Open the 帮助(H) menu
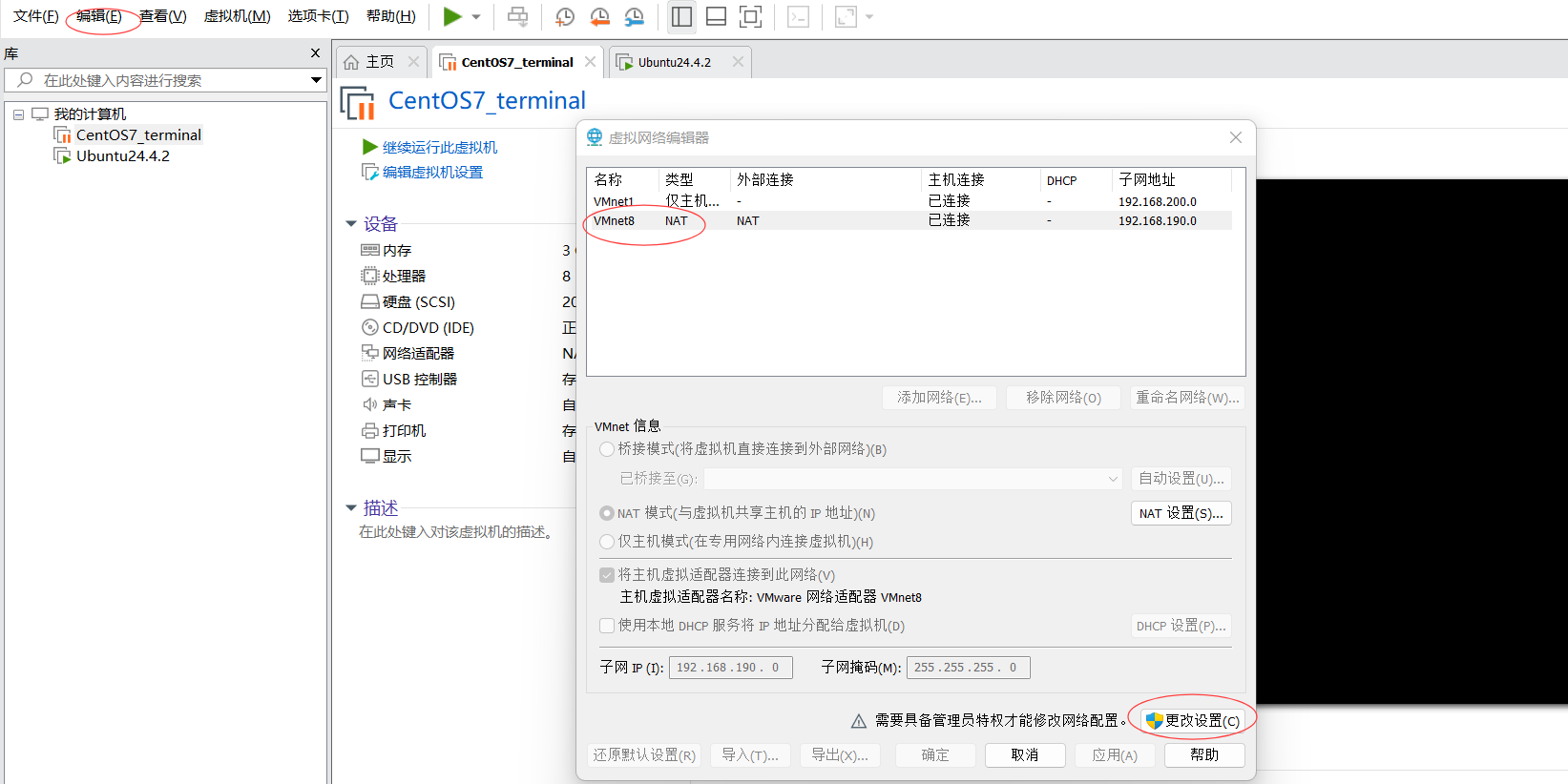Image resolution: width=1568 pixels, height=784 pixels. [x=391, y=16]
